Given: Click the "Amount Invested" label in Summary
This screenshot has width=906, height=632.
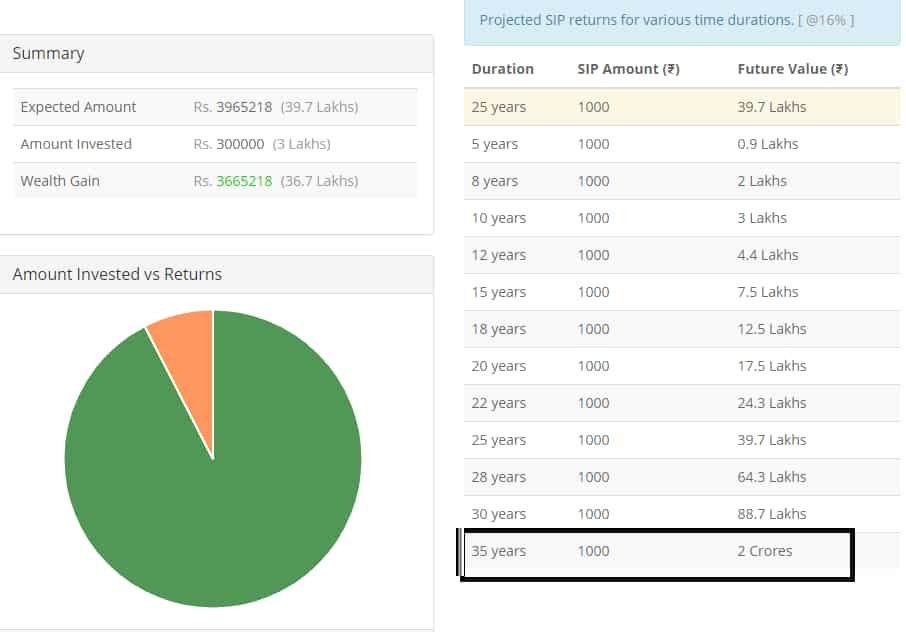Looking at the screenshot, I should point(76,144).
